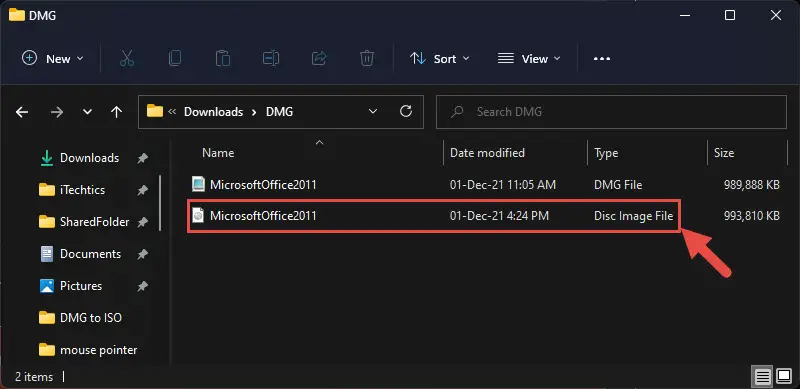Go up one folder level arrow

click(116, 112)
